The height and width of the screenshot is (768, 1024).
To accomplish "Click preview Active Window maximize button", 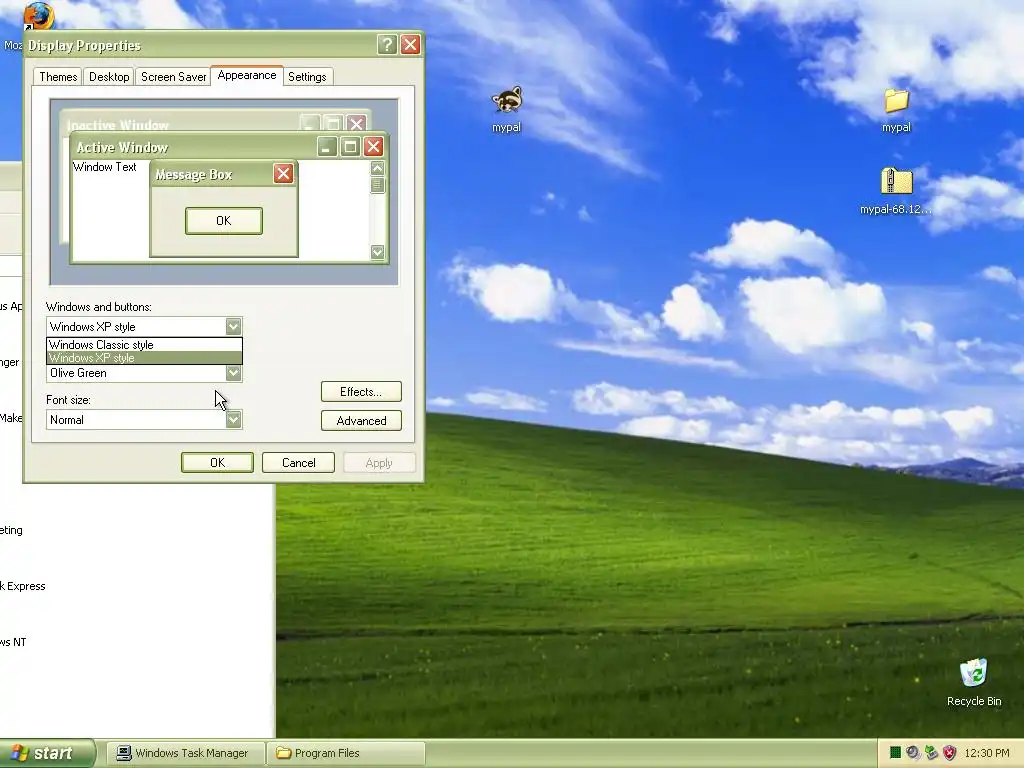I will pyautogui.click(x=350, y=146).
